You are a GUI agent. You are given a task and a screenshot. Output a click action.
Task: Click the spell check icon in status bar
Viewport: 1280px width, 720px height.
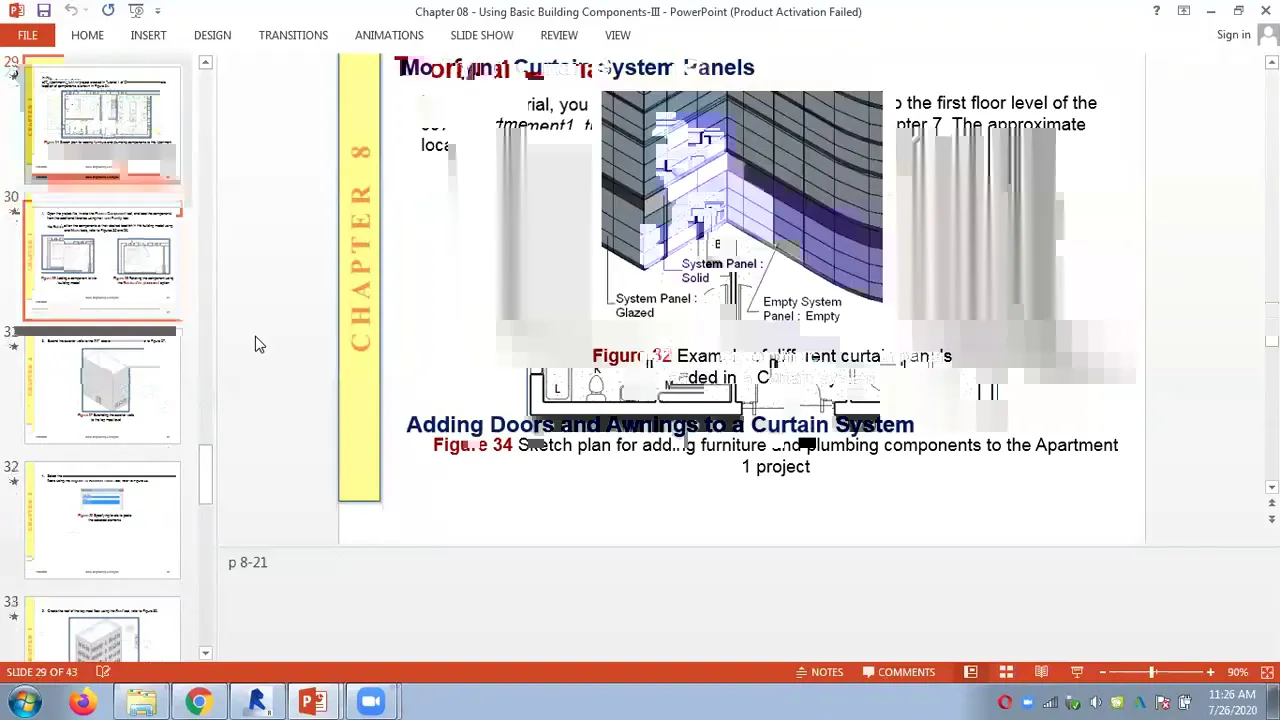point(102,672)
